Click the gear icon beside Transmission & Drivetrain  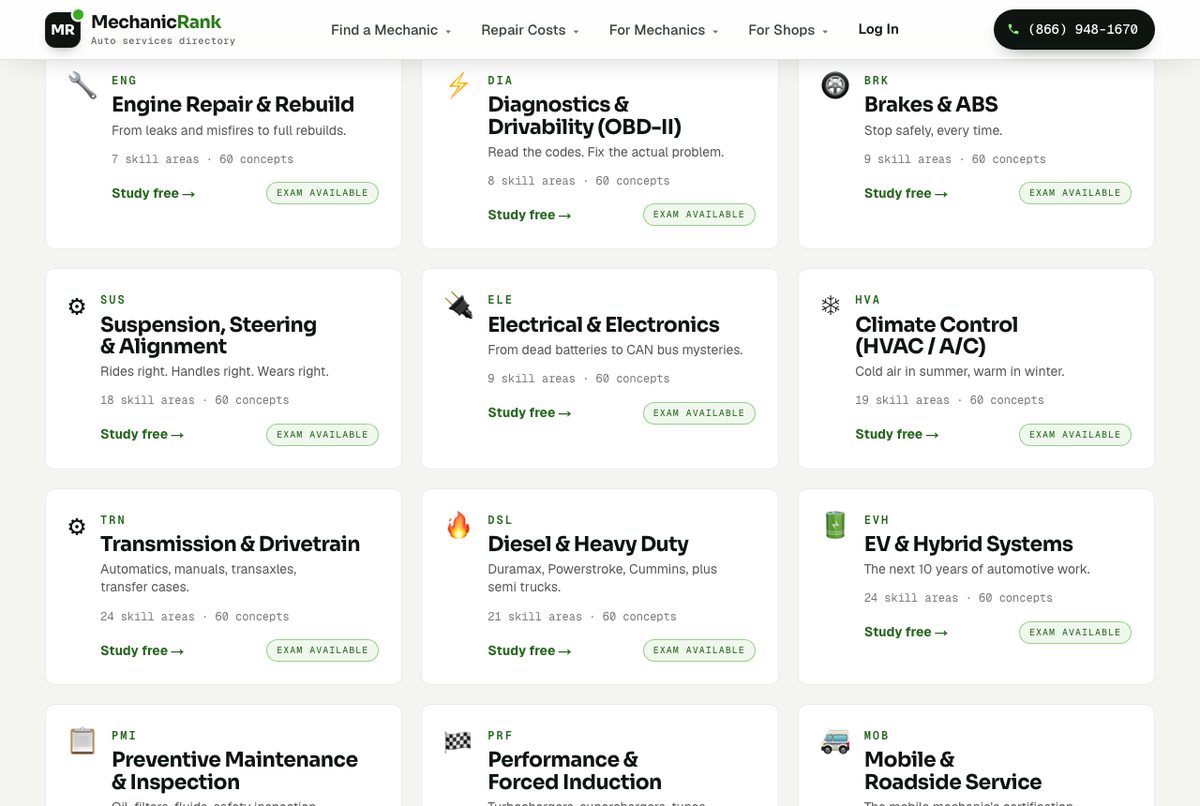coord(77,526)
